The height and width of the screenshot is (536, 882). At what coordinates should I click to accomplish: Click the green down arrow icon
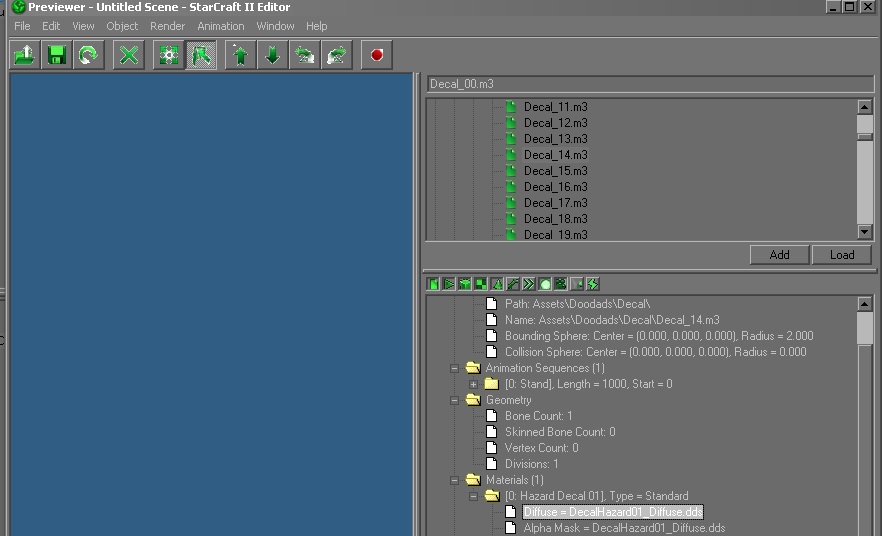[x=272, y=55]
